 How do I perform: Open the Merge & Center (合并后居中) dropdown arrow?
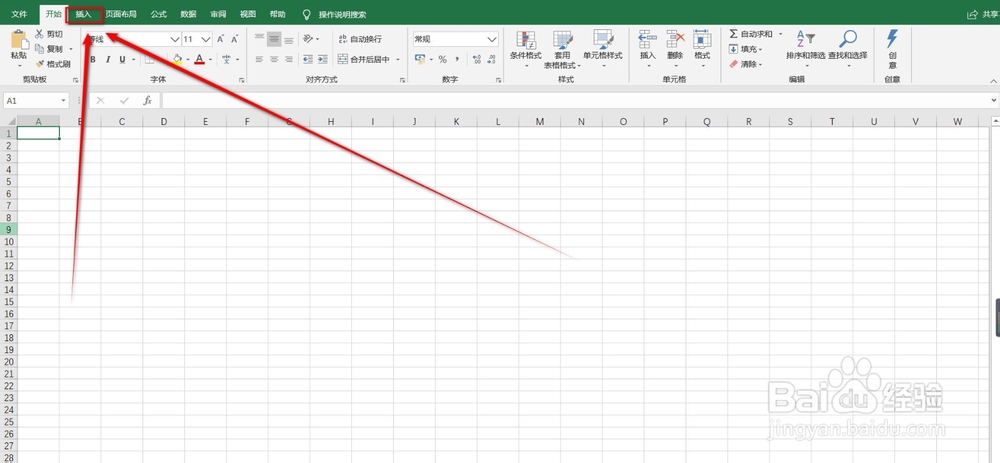(x=398, y=59)
